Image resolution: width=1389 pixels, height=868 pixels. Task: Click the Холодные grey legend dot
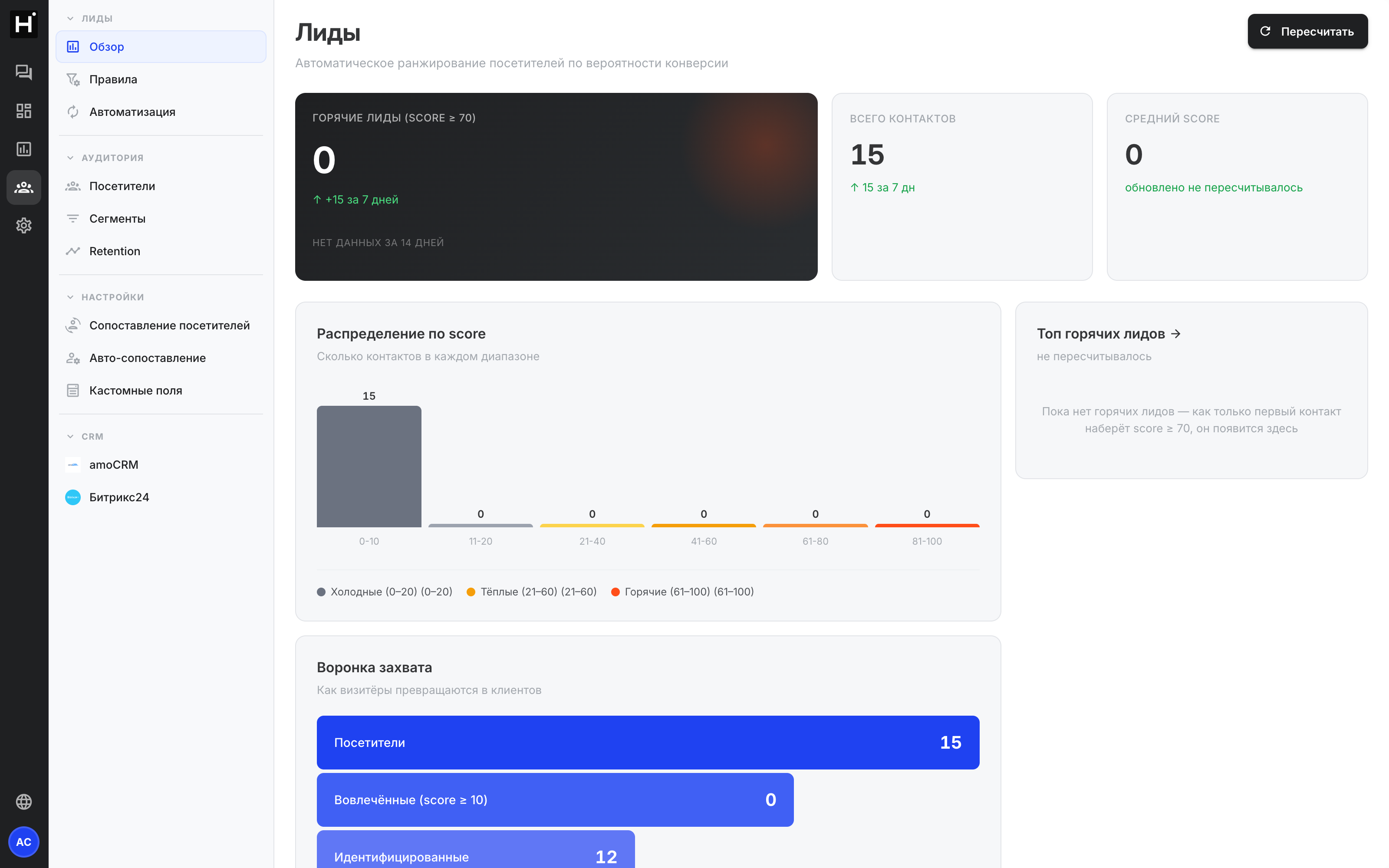[x=321, y=592]
